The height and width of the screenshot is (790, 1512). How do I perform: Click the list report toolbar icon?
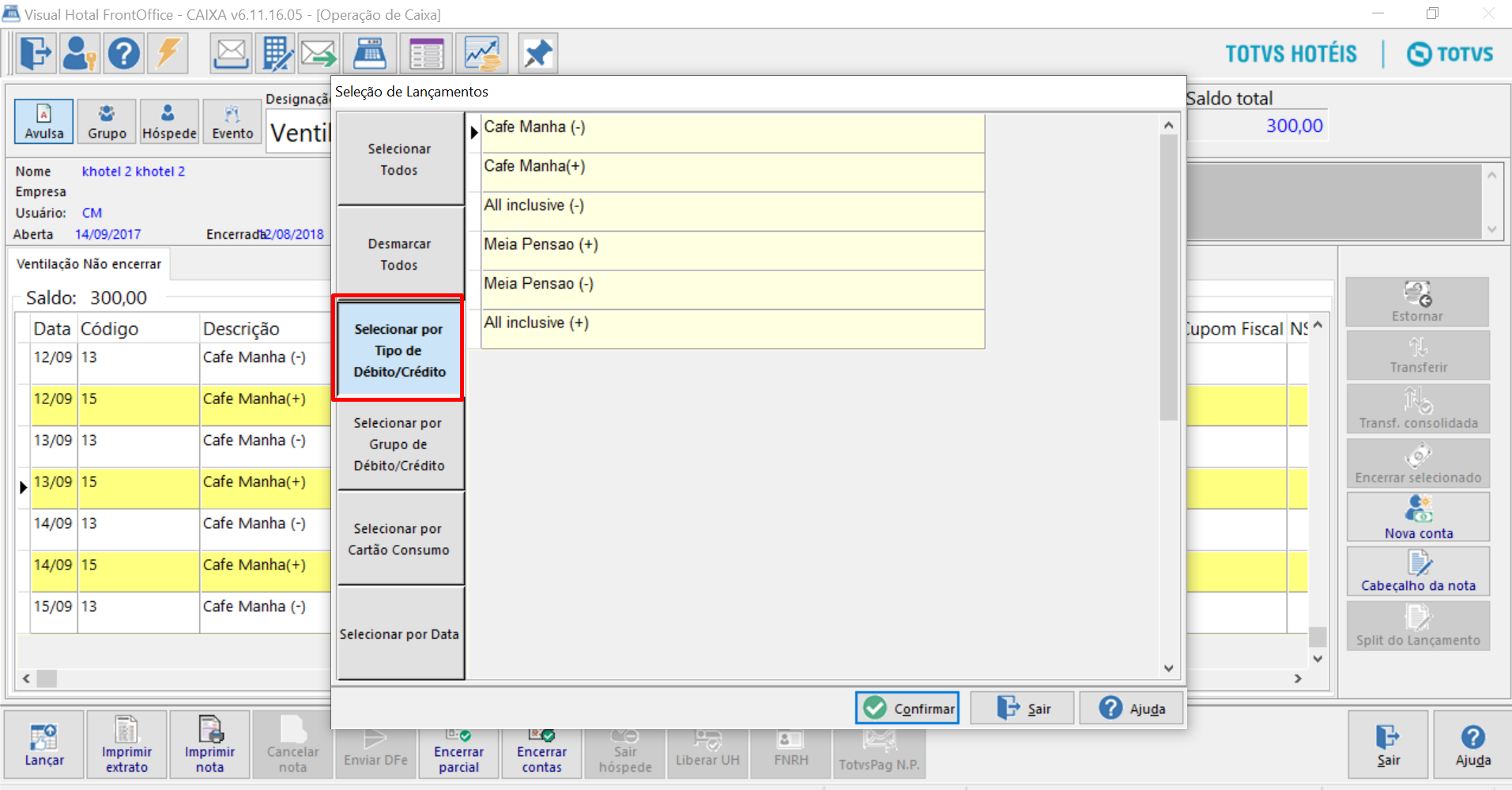pos(426,54)
